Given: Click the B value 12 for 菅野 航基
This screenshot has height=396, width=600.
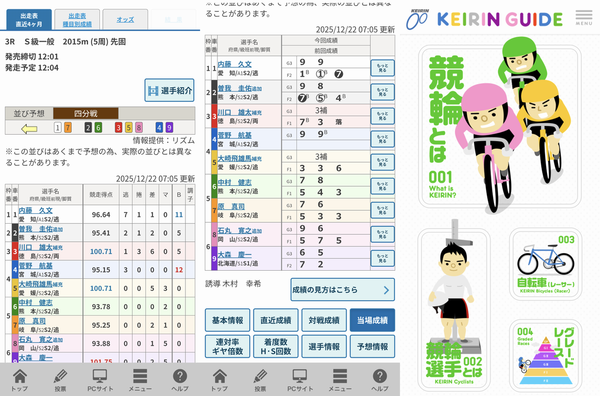Looking at the screenshot, I should click(x=179, y=270).
